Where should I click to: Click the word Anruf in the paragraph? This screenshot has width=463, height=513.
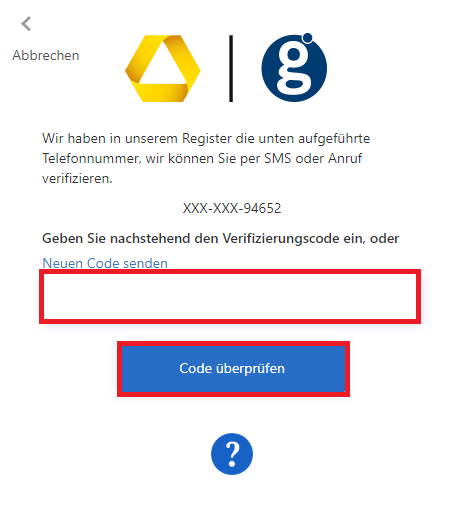[x=345, y=158]
